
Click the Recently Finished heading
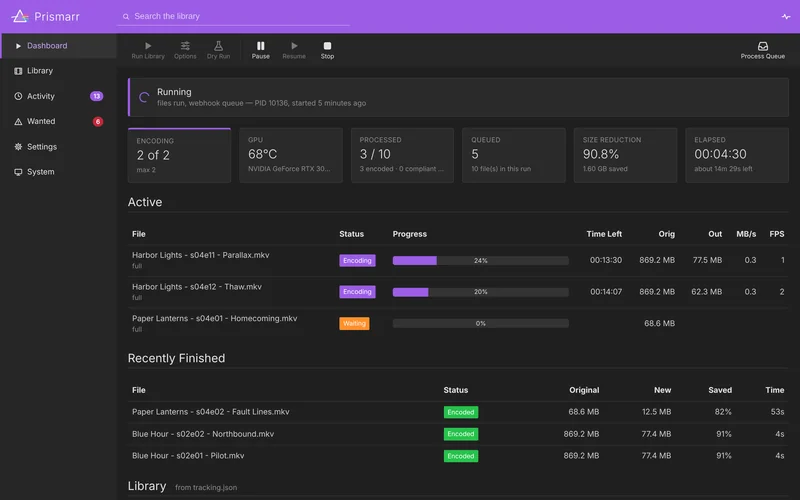(x=177, y=358)
